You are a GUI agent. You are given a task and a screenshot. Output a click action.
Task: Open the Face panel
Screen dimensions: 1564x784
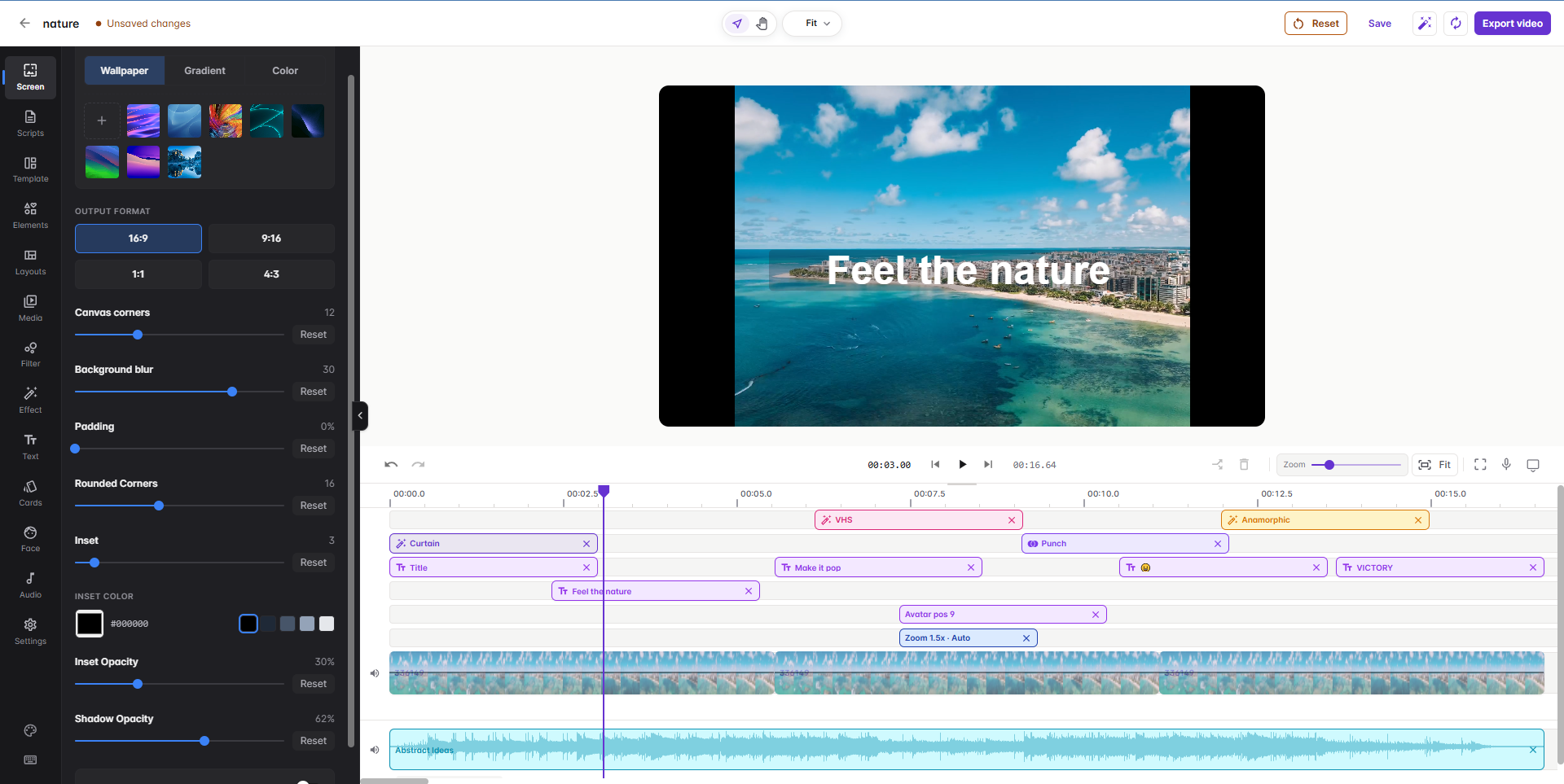30,539
